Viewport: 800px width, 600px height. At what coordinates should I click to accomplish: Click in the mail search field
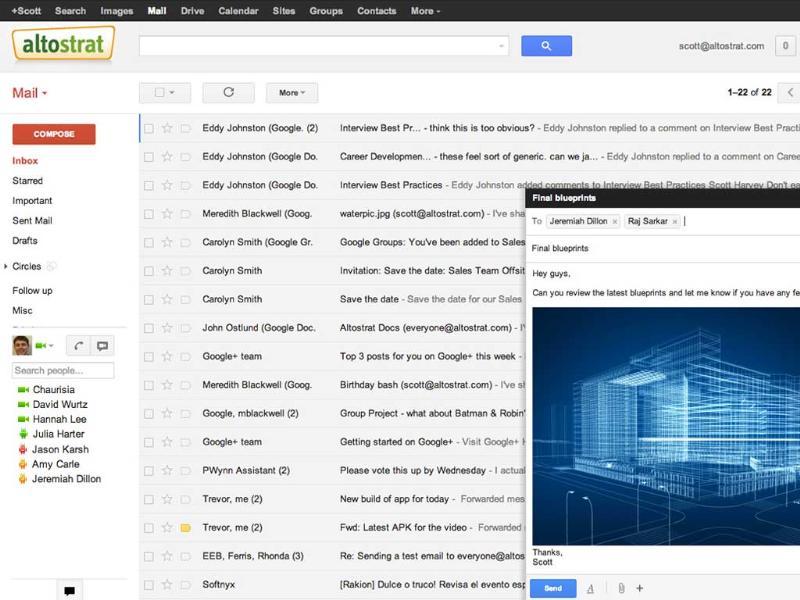click(323, 46)
